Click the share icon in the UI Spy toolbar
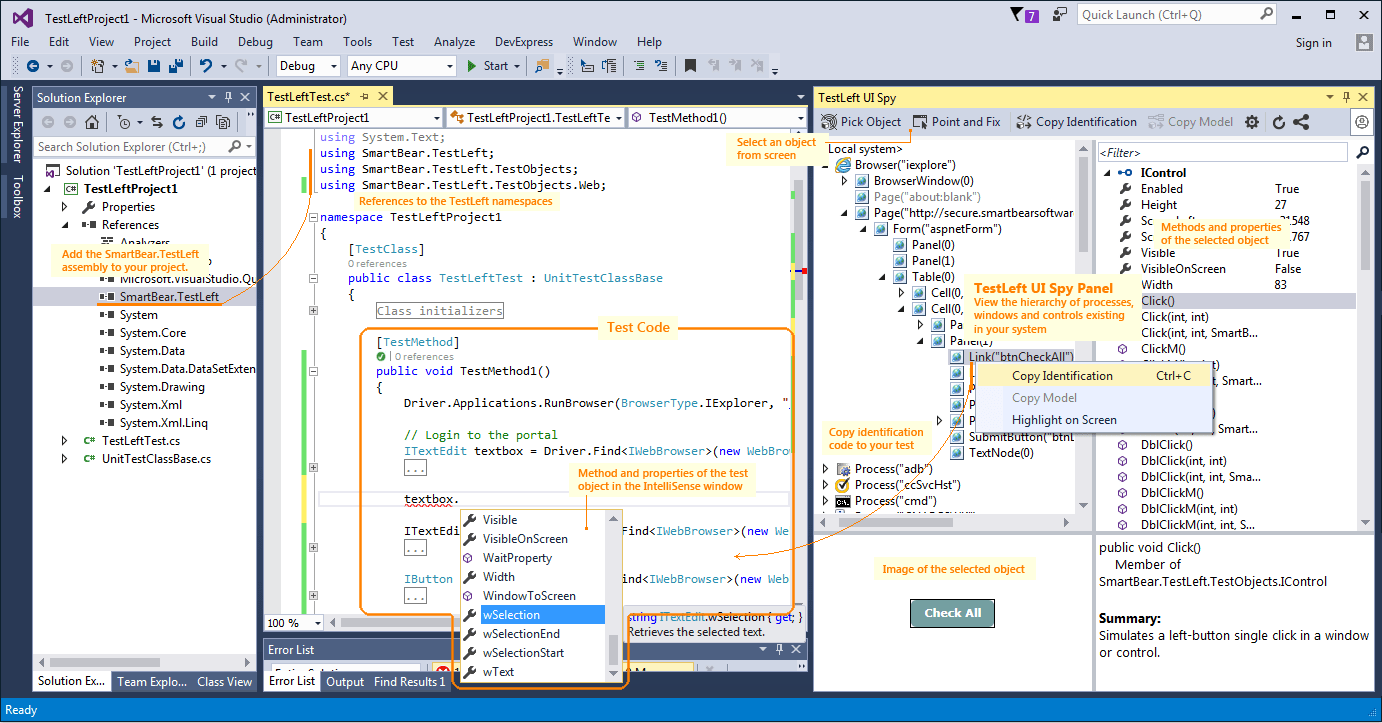The width and height of the screenshot is (1382, 723). pos(1301,122)
